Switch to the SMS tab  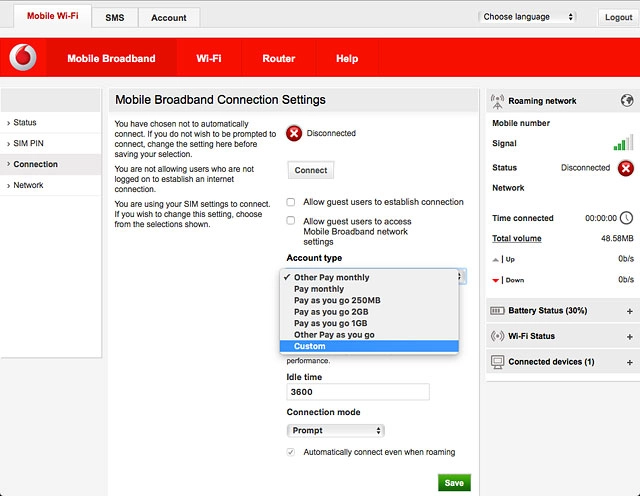pos(114,18)
